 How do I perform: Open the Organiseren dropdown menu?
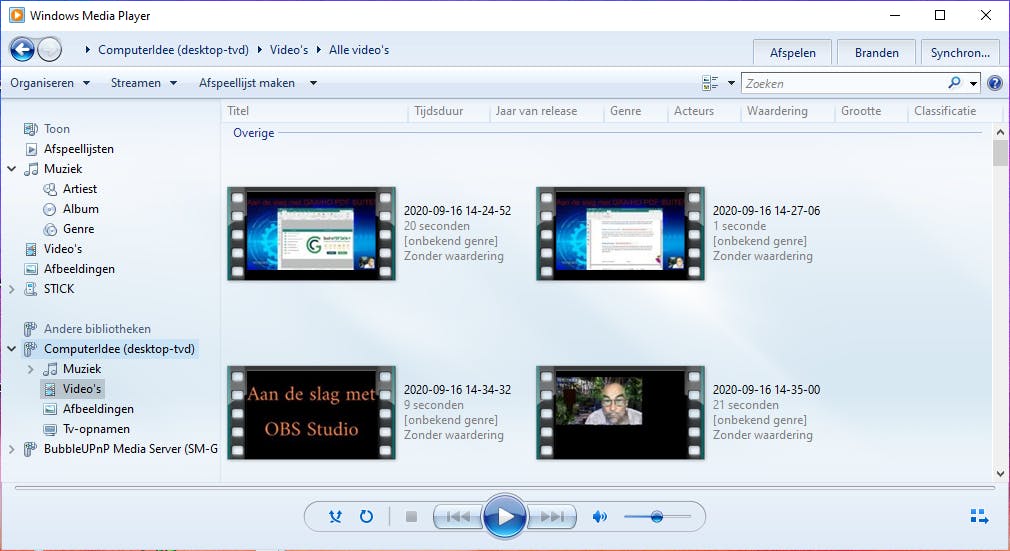50,82
